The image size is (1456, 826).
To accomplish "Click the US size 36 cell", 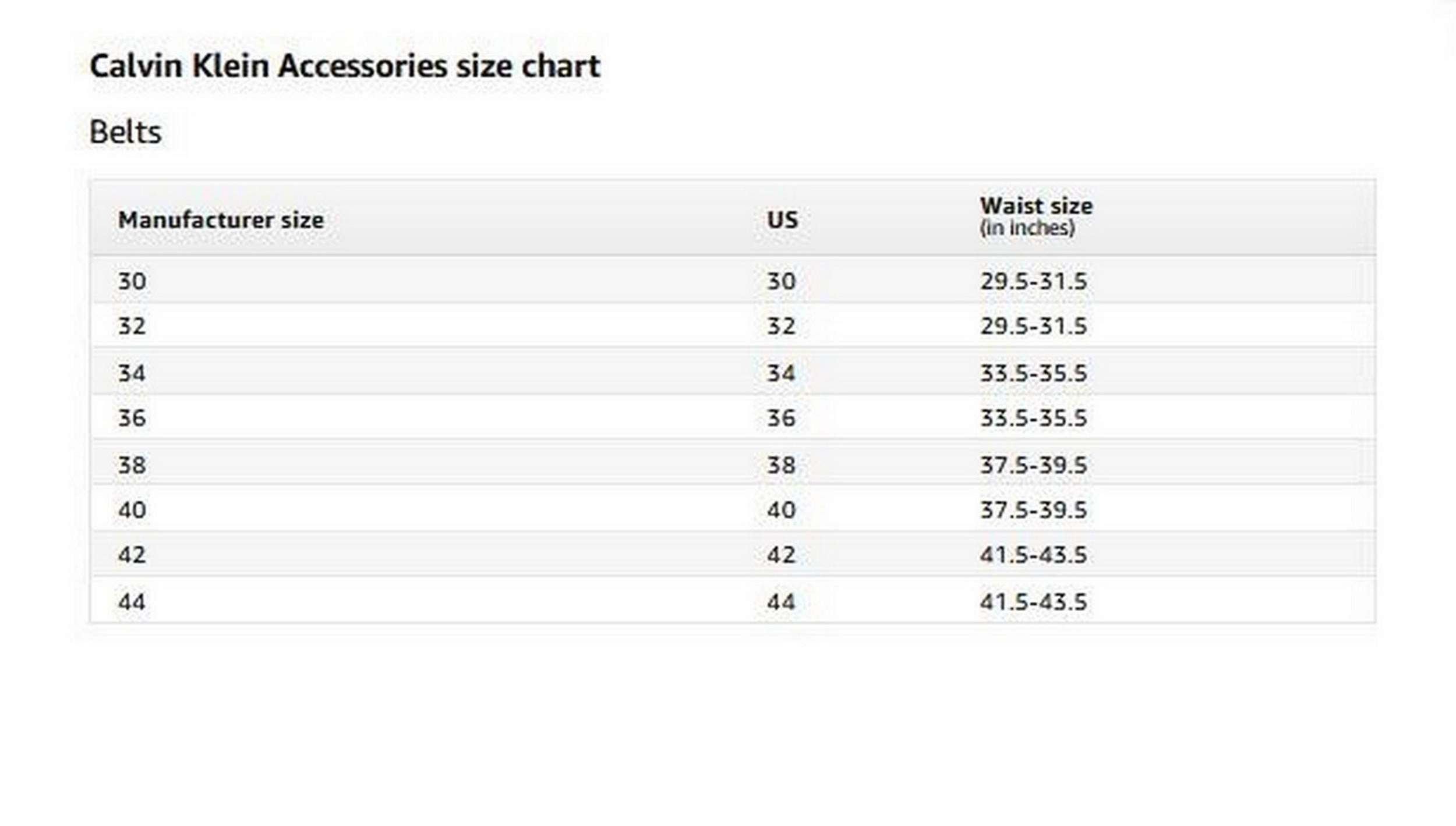I will [781, 417].
